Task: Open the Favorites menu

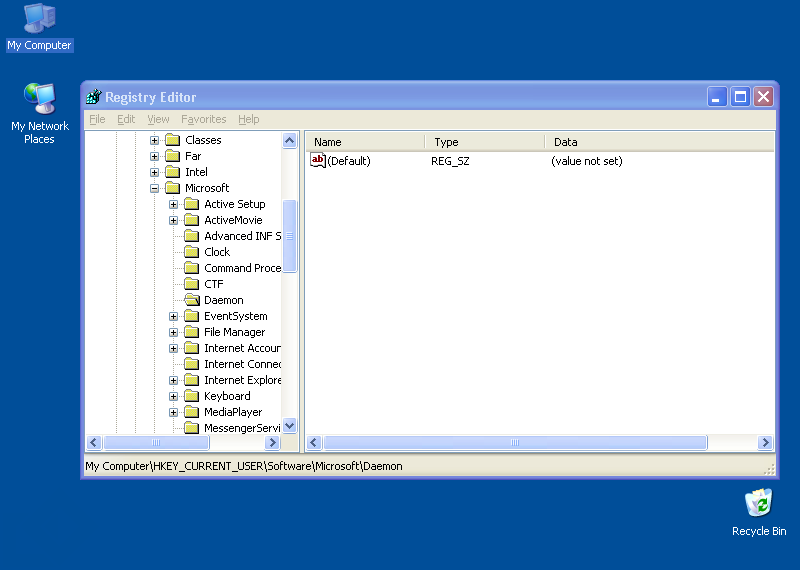Action: pos(204,119)
